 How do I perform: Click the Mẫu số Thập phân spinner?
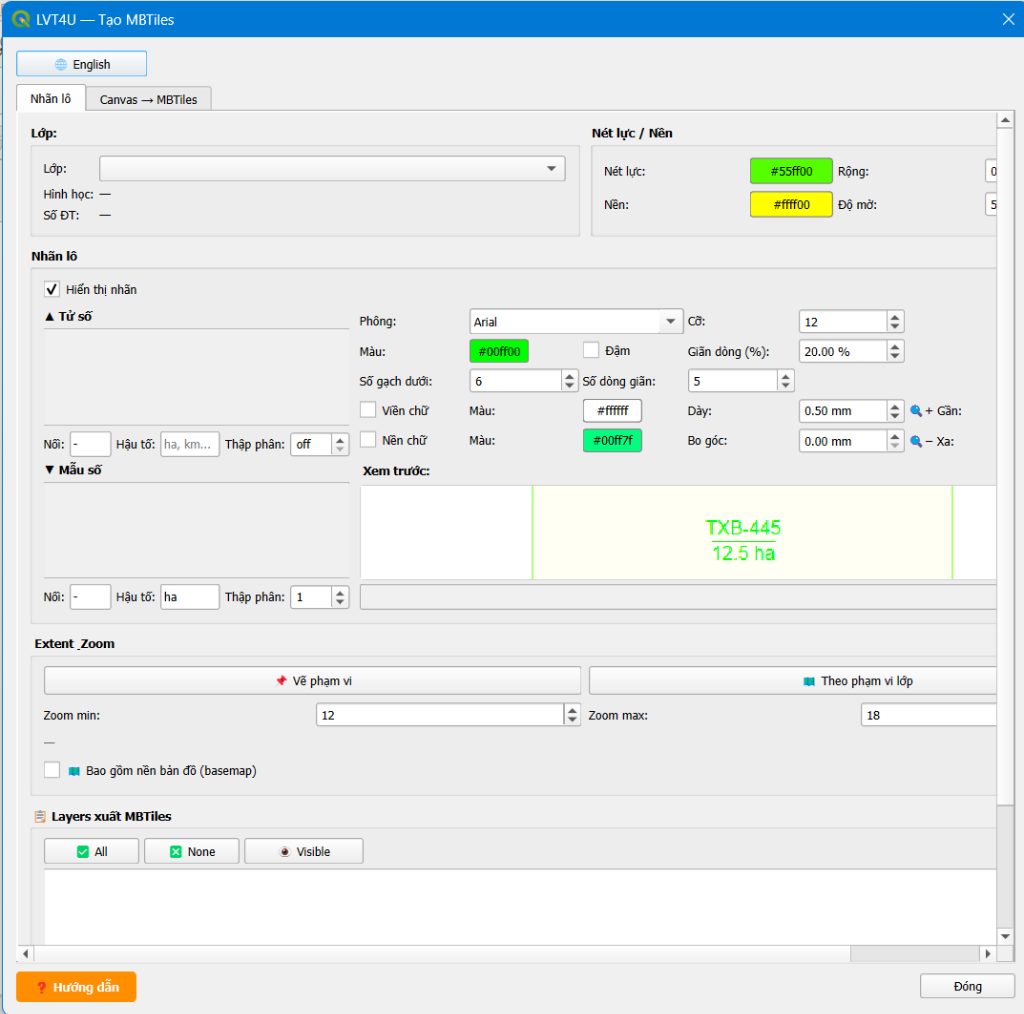pos(319,597)
